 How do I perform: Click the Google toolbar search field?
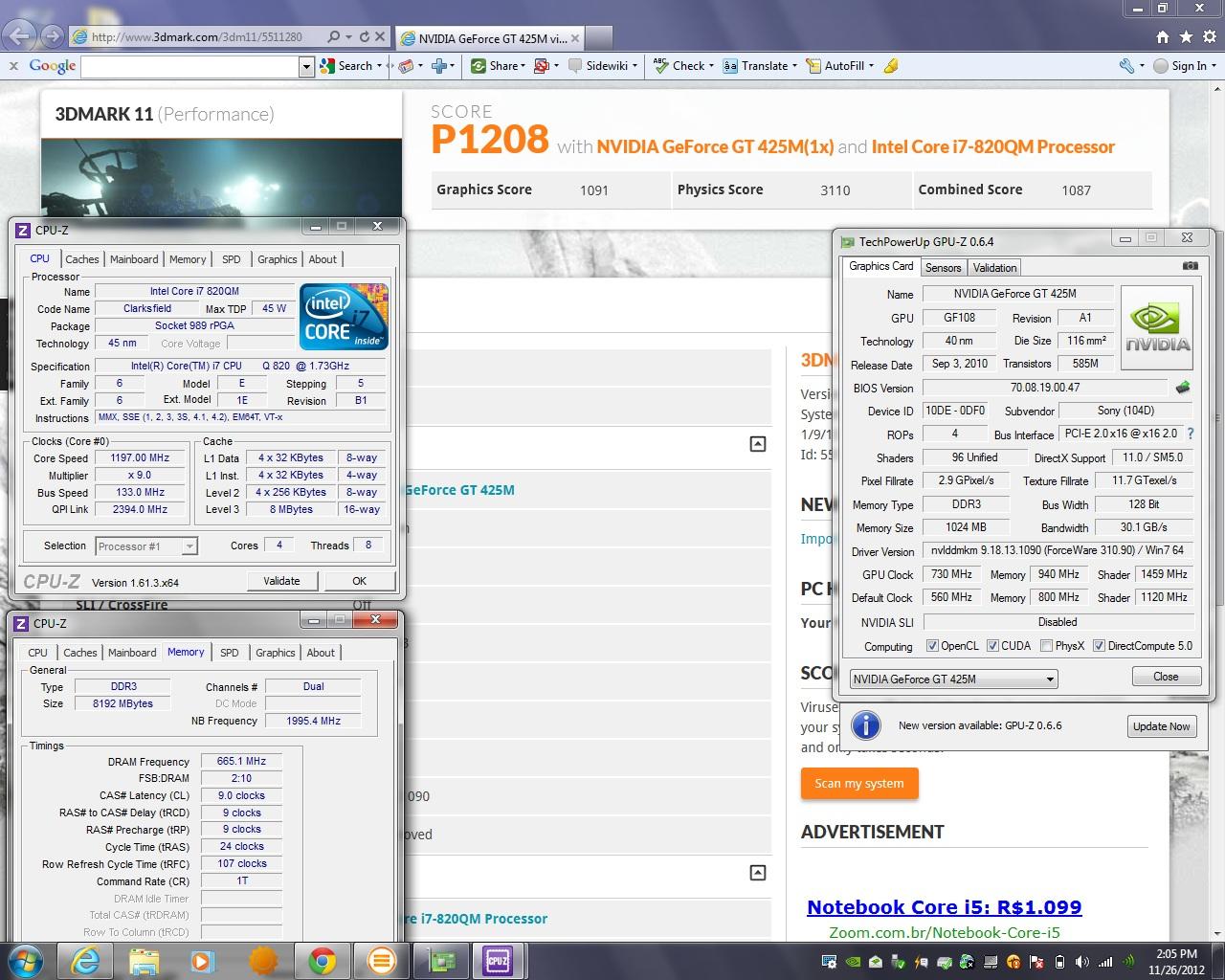pos(189,66)
